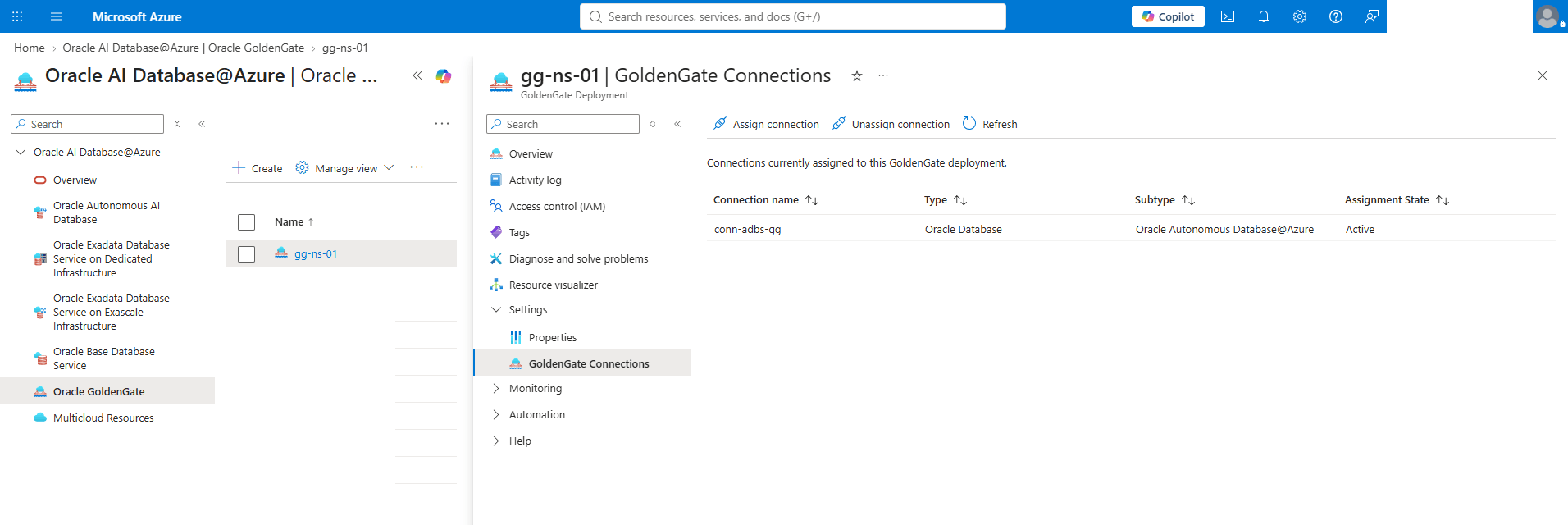Image resolution: width=1568 pixels, height=525 pixels.
Task: Go to Home breadcrumb
Action: click(x=30, y=48)
